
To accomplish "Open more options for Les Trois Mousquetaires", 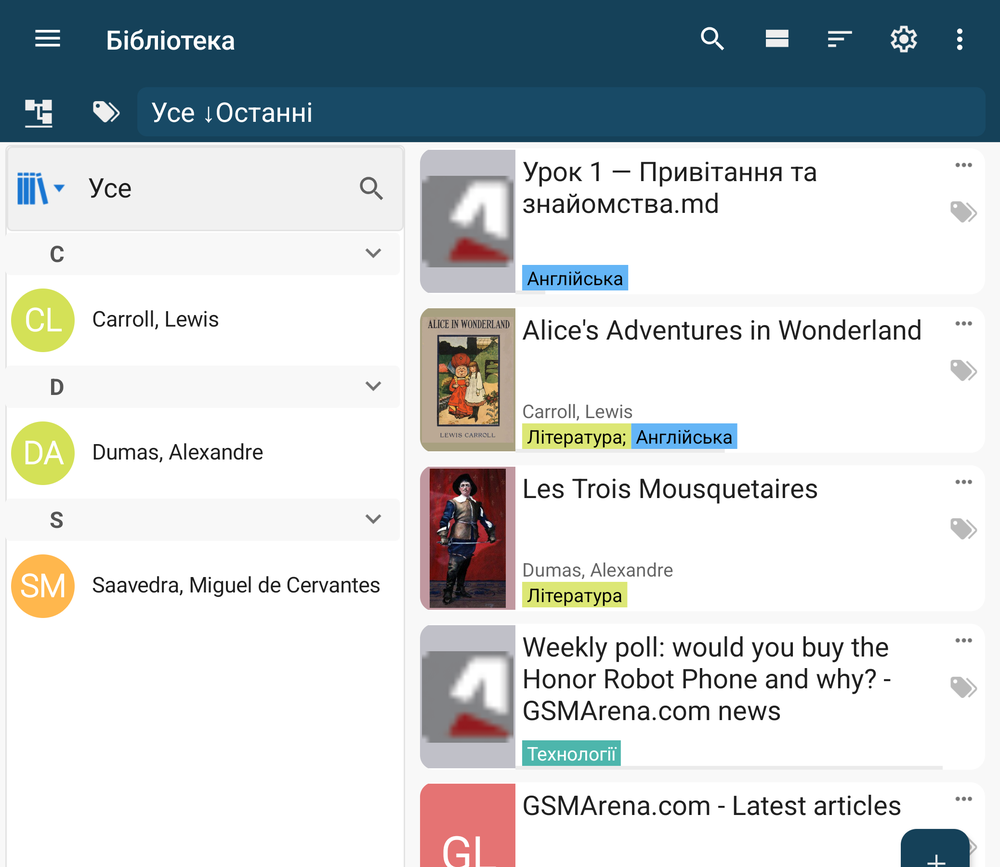I will click(964, 482).
